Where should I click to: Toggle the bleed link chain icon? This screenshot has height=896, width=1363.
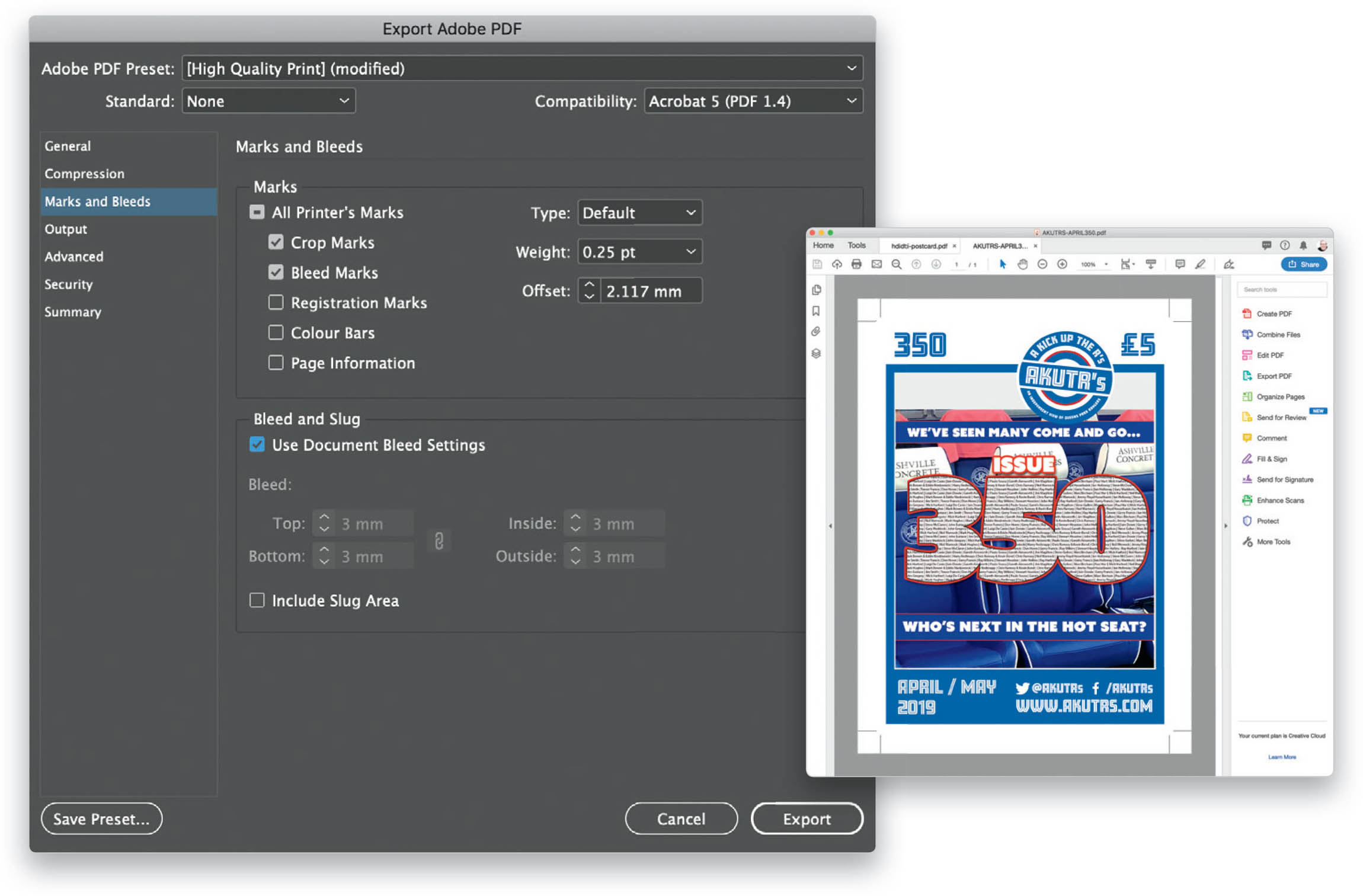439,540
